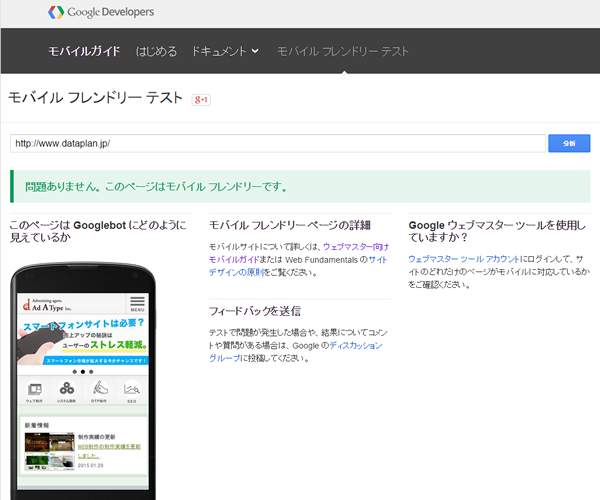The image size is (600, 500).
Task: Open the ディスカッショングループ link
Action: coord(295,352)
